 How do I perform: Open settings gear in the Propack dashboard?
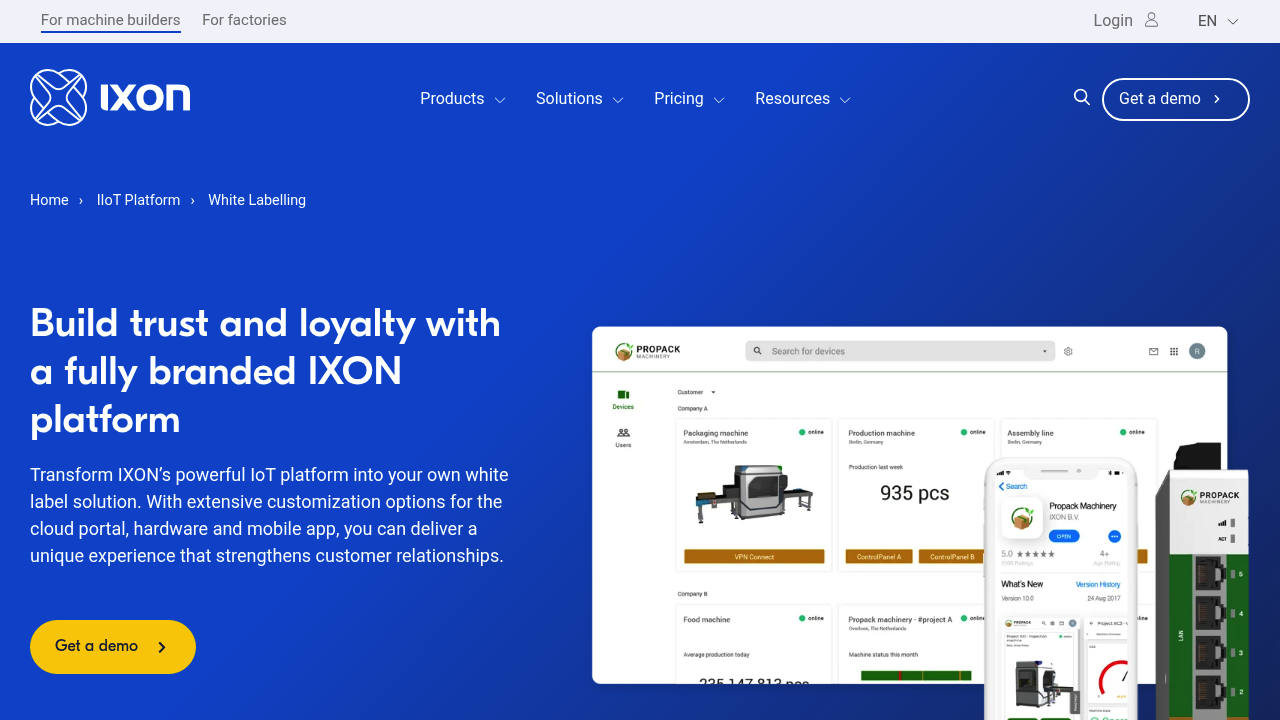click(1067, 351)
